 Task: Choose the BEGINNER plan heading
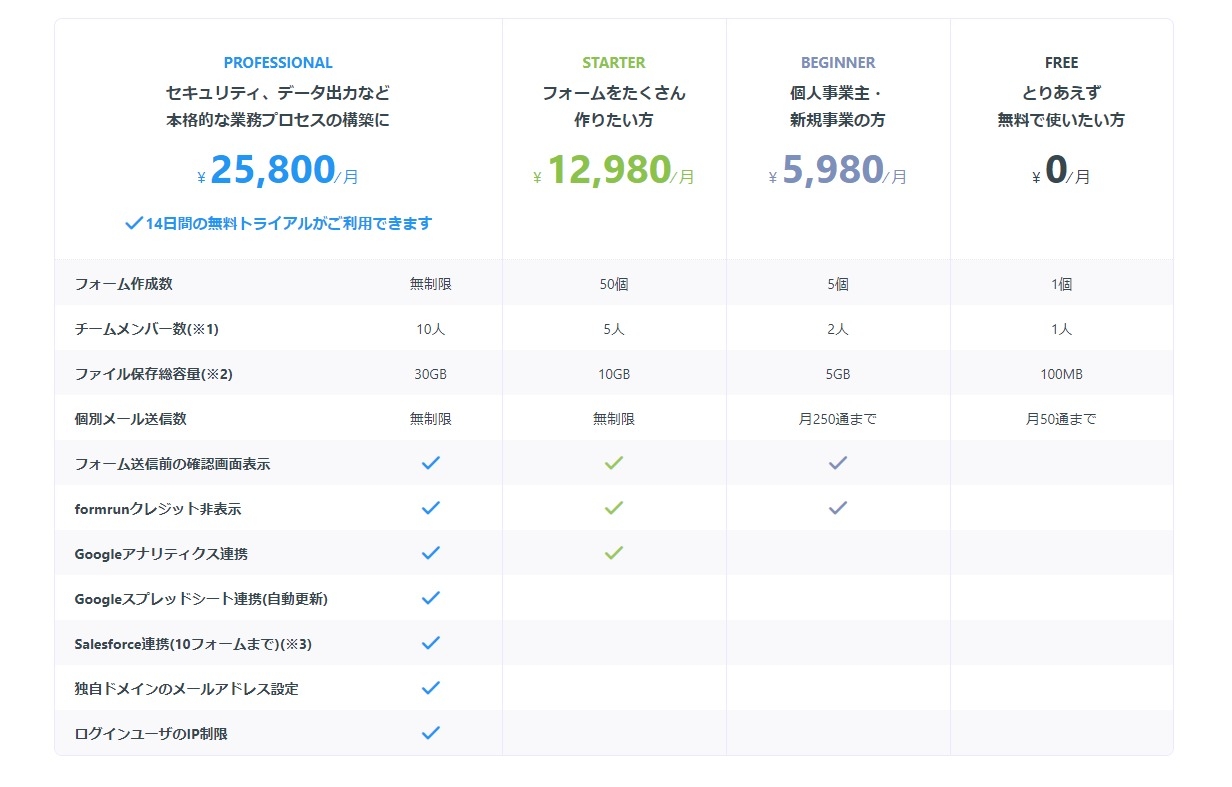838,63
